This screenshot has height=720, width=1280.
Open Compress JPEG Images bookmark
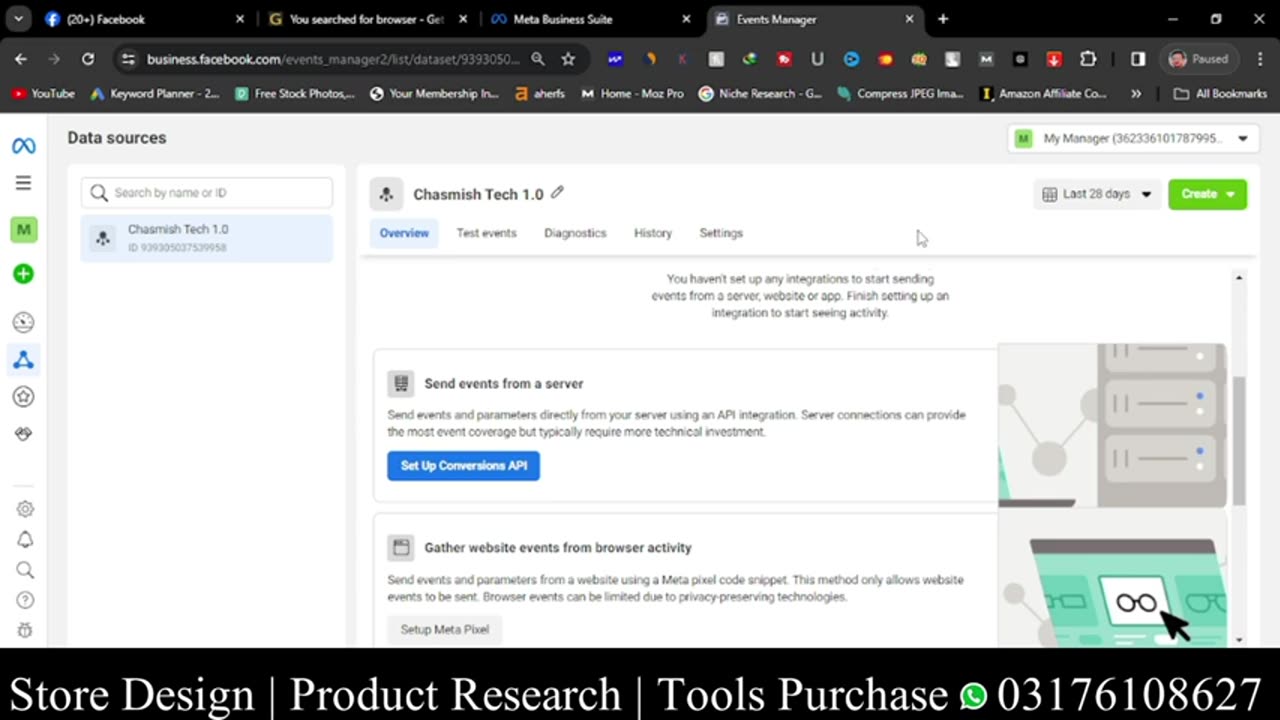(x=900, y=93)
